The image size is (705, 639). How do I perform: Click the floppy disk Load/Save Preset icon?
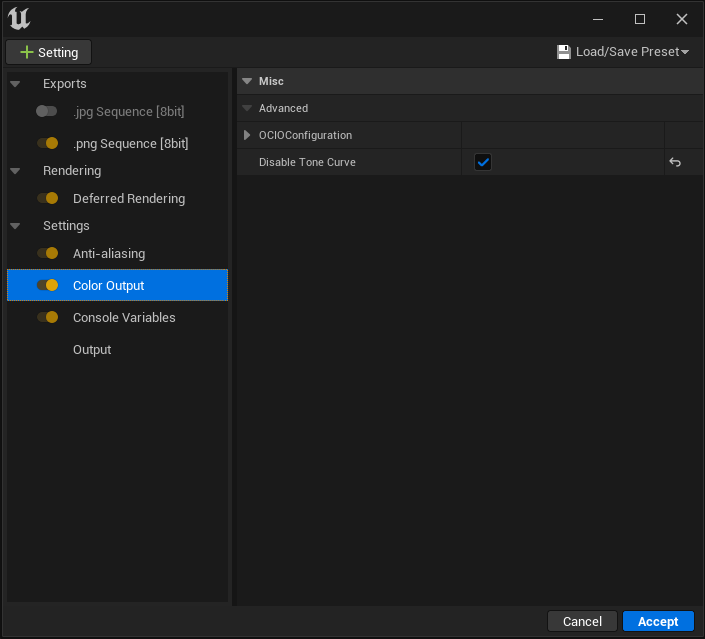(564, 52)
